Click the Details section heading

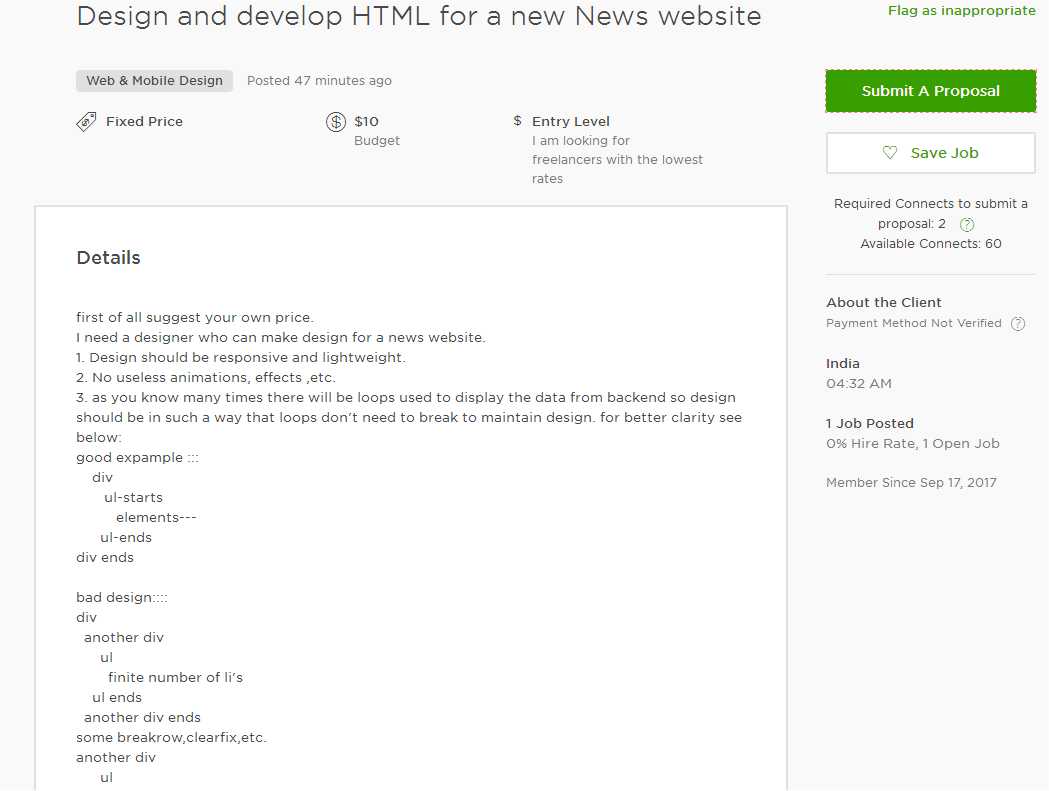tap(108, 257)
